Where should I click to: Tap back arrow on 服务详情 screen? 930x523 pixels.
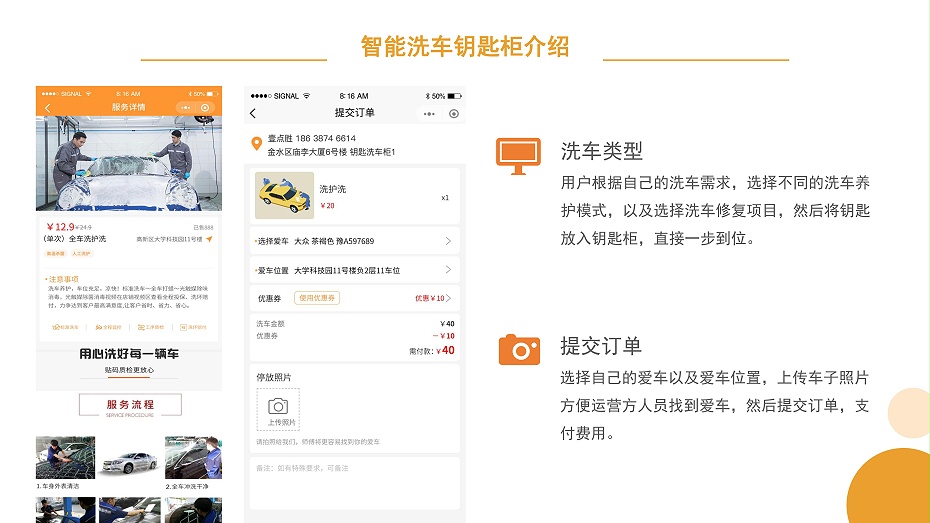coord(47,107)
